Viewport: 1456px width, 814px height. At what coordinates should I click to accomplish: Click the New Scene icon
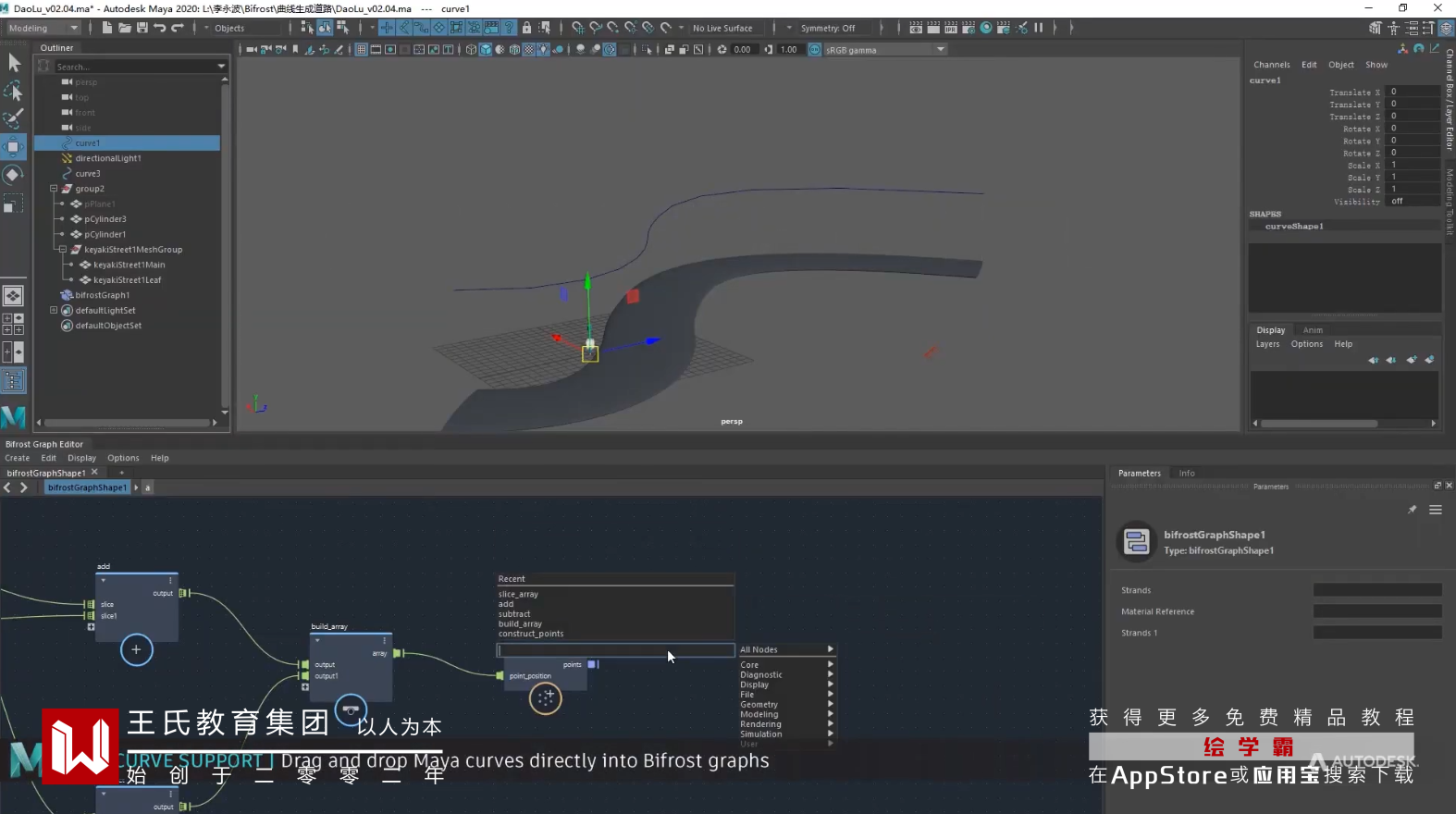click(x=107, y=28)
